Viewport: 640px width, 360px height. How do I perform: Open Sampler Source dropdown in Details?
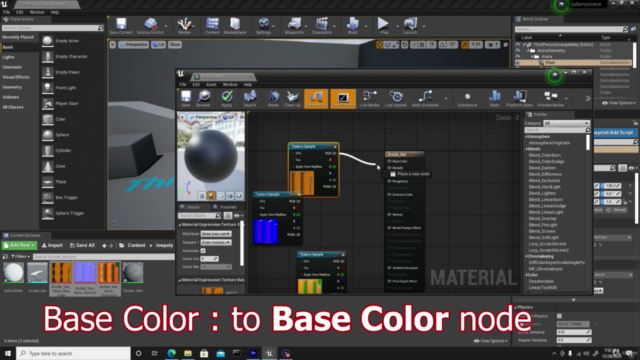coord(216,242)
